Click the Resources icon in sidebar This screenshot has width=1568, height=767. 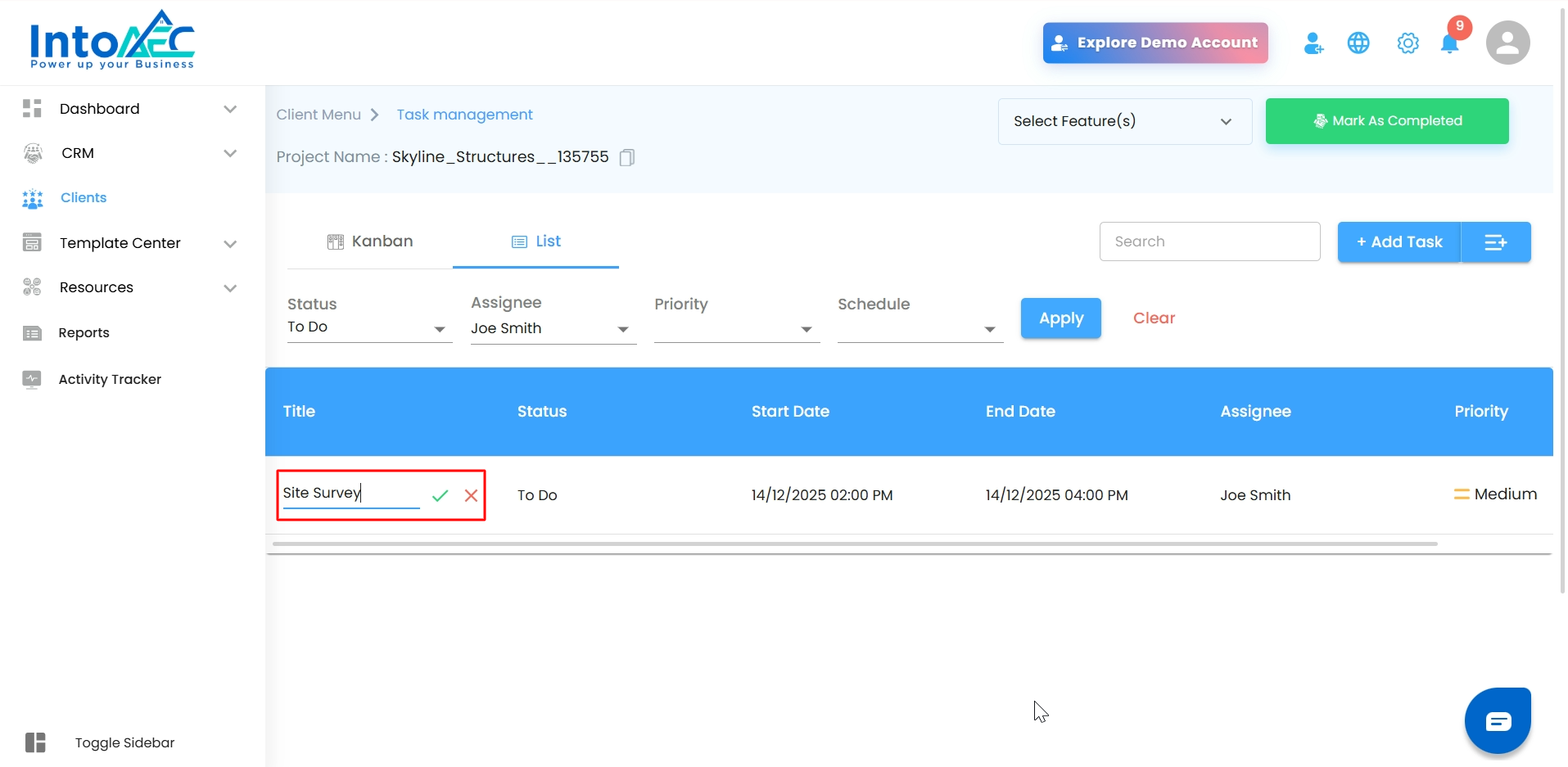point(32,287)
